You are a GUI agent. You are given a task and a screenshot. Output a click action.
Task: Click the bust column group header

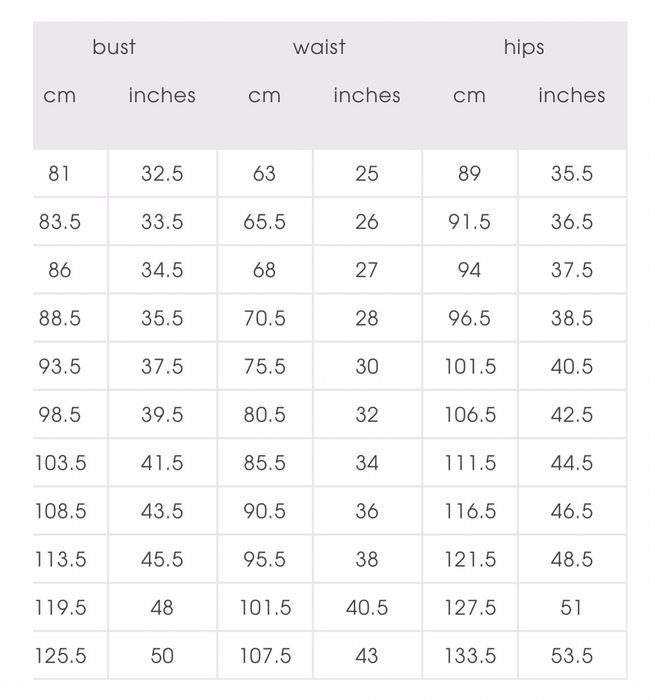114,47
